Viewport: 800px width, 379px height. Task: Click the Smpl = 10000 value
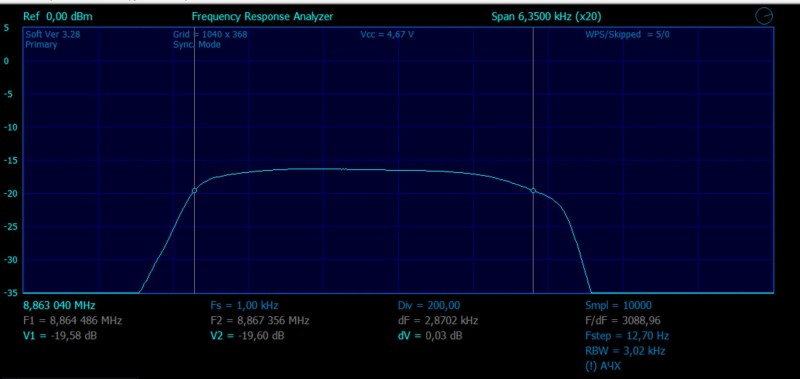618,306
